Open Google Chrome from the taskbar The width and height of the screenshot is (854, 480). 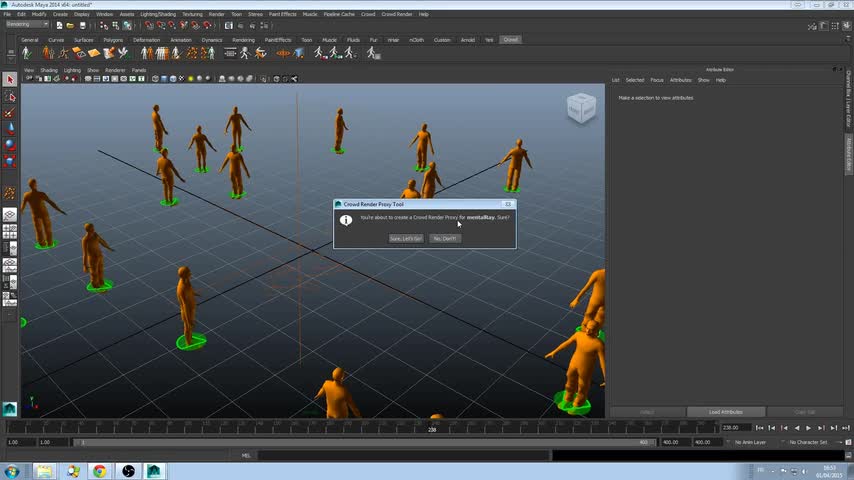pyautogui.click(x=100, y=471)
